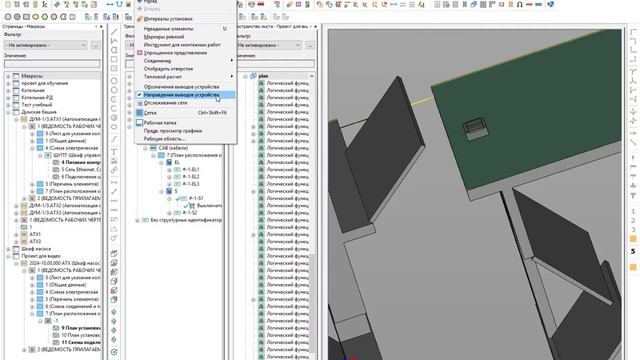
Task: Click '...' button beside left filter
Action: (x=96, y=45)
